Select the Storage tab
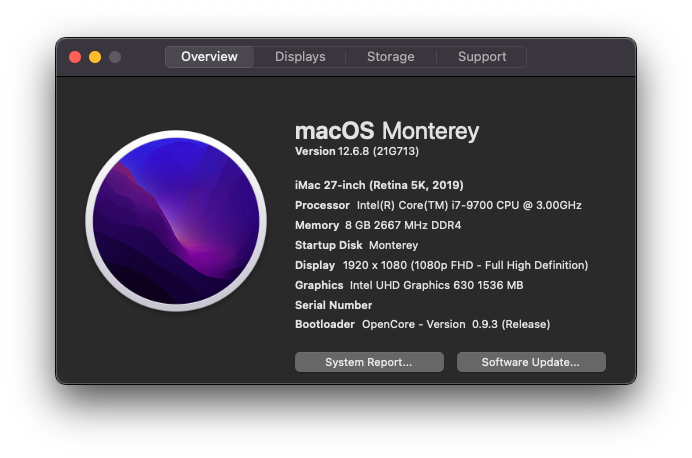692x458 pixels. (391, 56)
